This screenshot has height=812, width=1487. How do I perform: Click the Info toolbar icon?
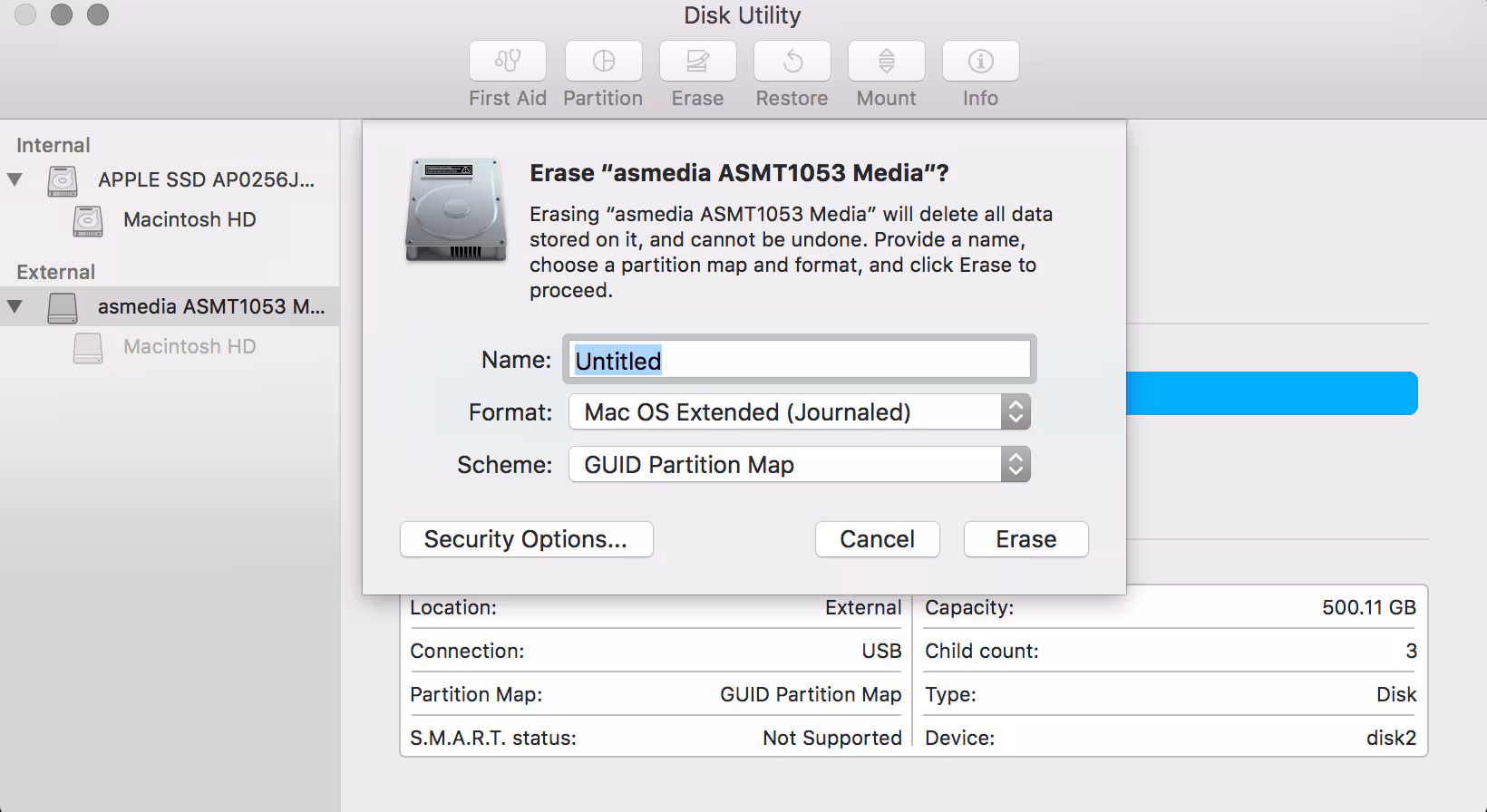[x=980, y=61]
